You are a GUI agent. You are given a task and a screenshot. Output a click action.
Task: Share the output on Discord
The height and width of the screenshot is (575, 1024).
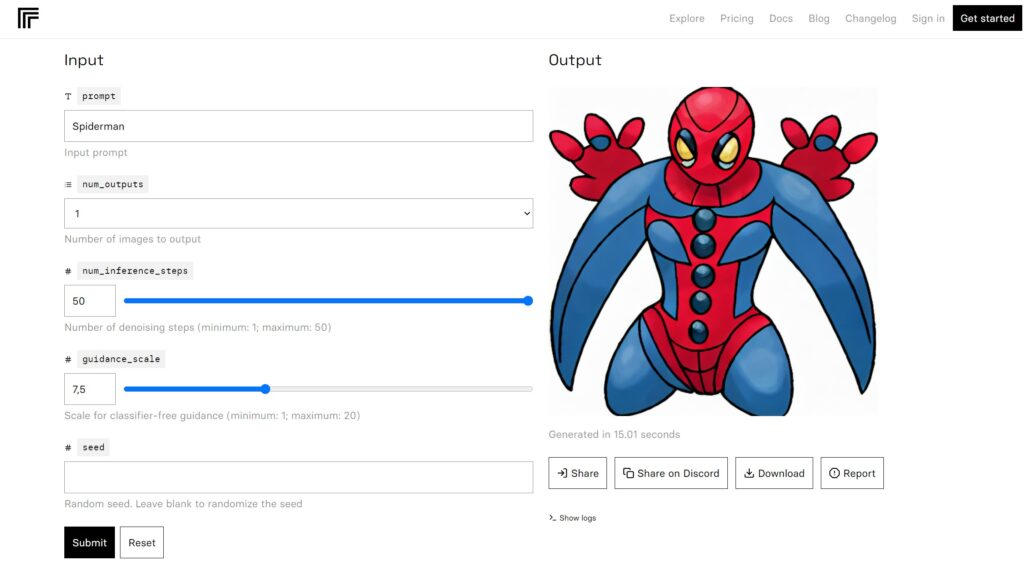coord(671,473)
